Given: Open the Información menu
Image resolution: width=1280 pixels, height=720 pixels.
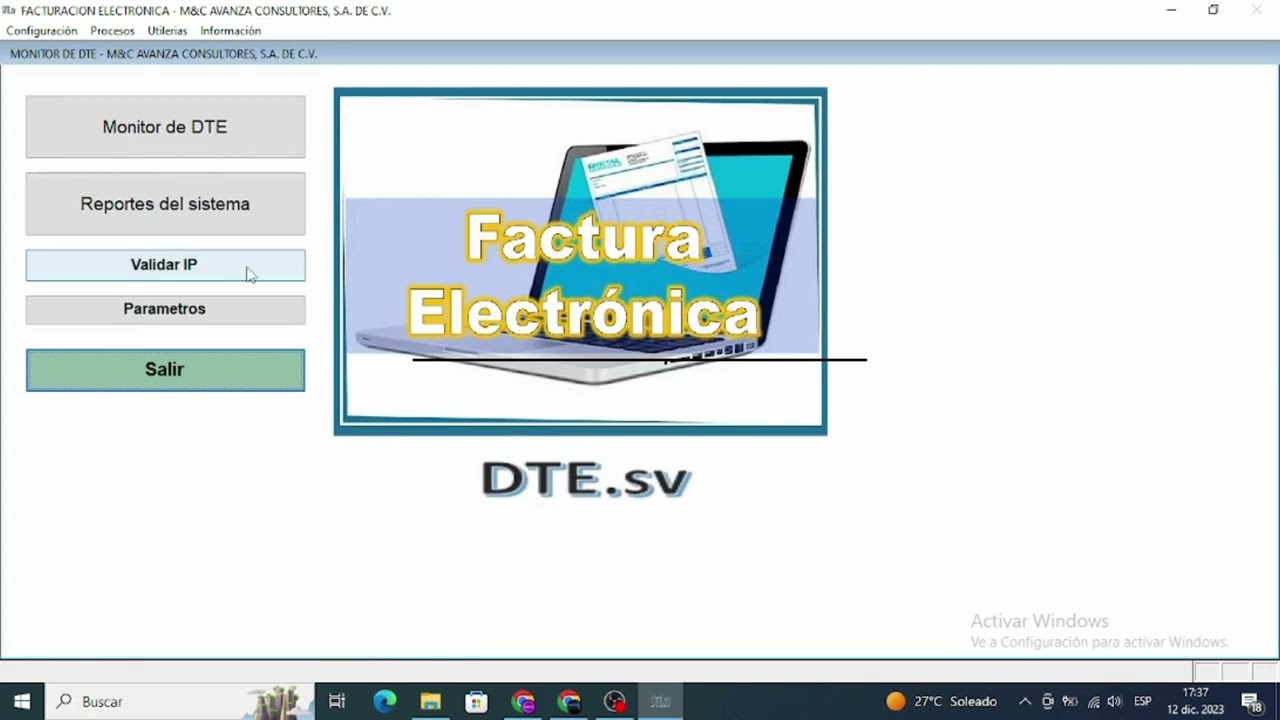Looking at the screenshot, I should point(230,31).
